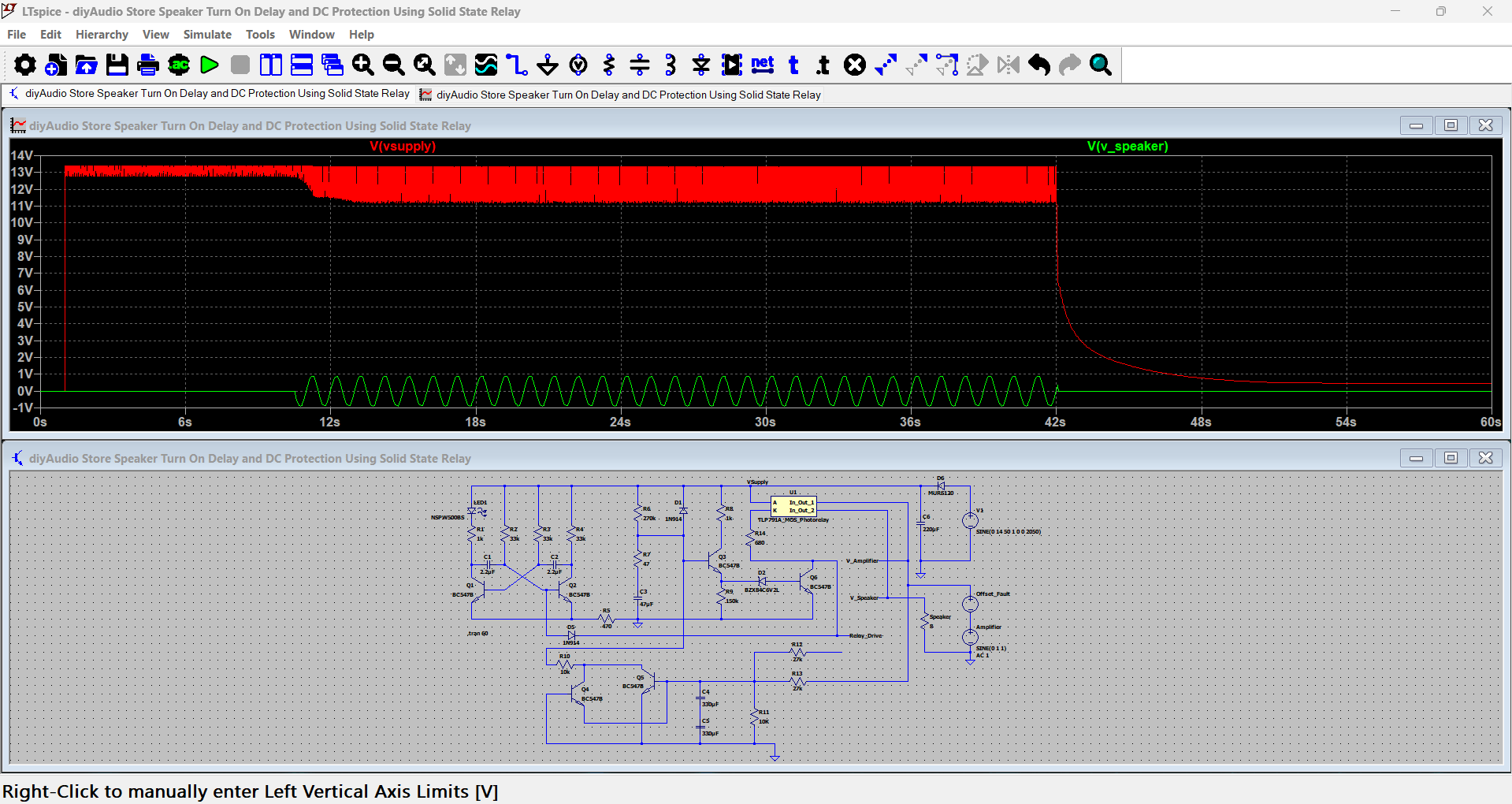
Task: Maximize the waveform plot subwindow
Action: (x=1451, y=125)
